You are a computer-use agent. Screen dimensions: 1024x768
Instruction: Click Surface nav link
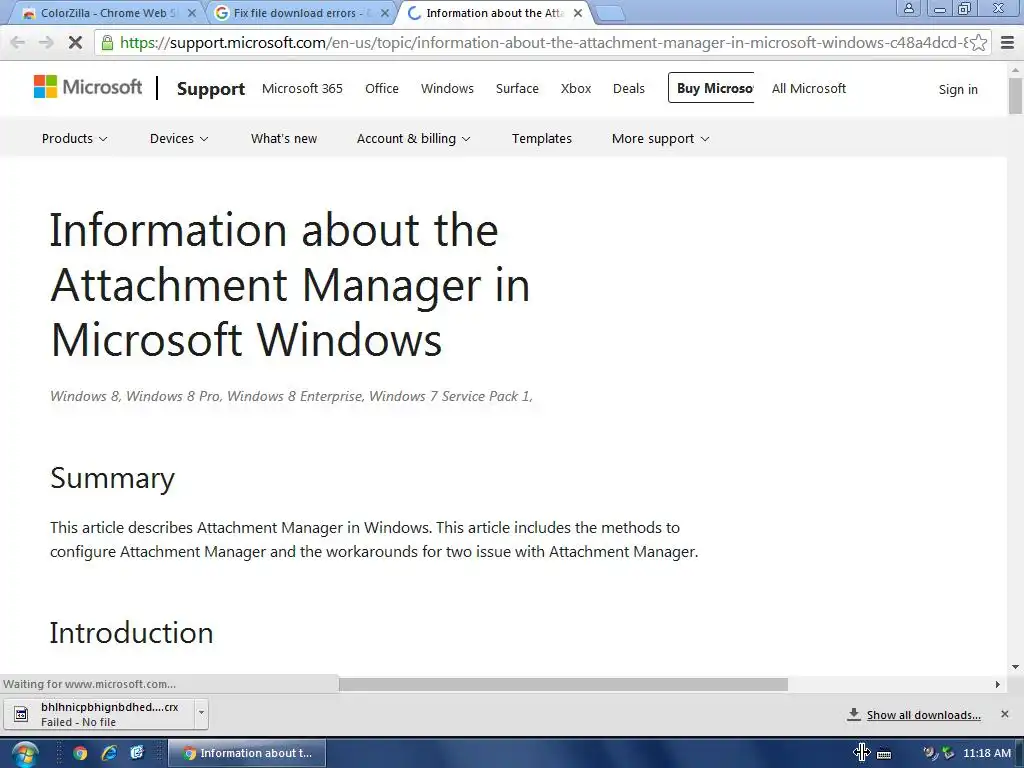click(517, 88)
